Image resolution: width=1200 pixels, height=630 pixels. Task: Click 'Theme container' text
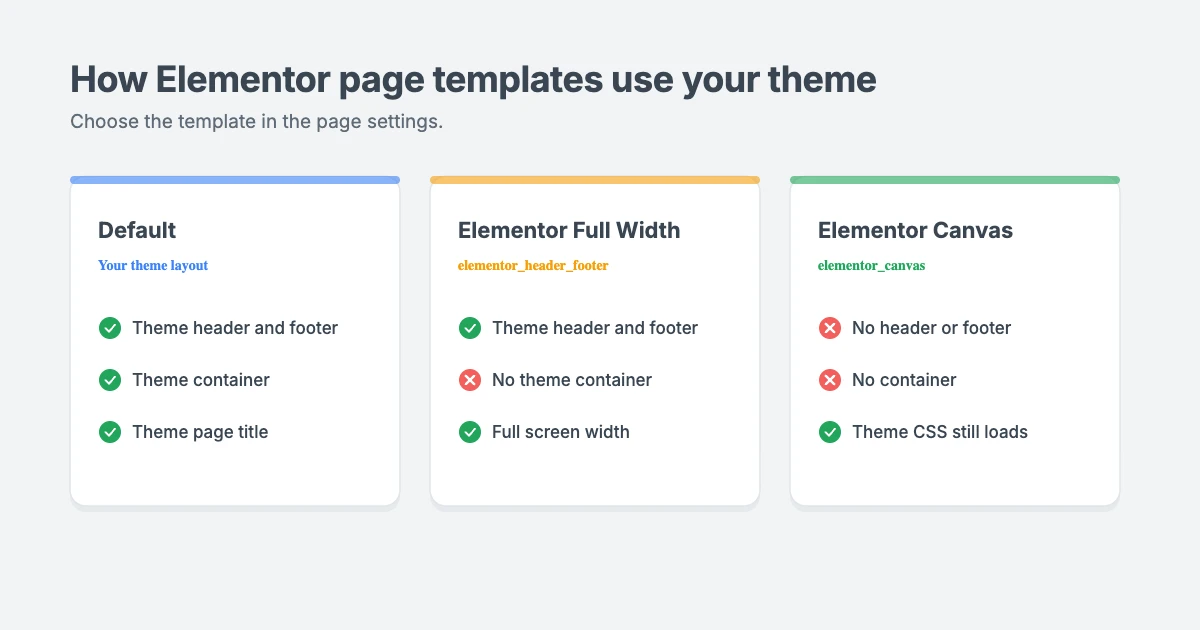click(x=201, y=380)
